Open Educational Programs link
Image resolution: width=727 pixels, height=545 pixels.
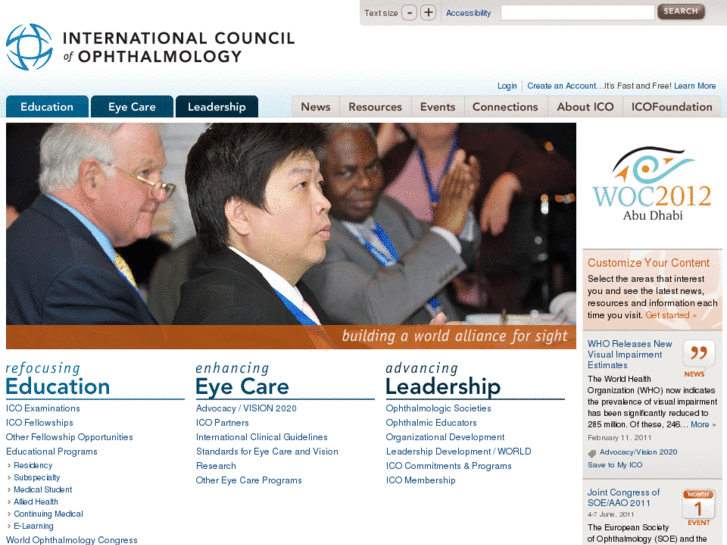coord(51,451)
